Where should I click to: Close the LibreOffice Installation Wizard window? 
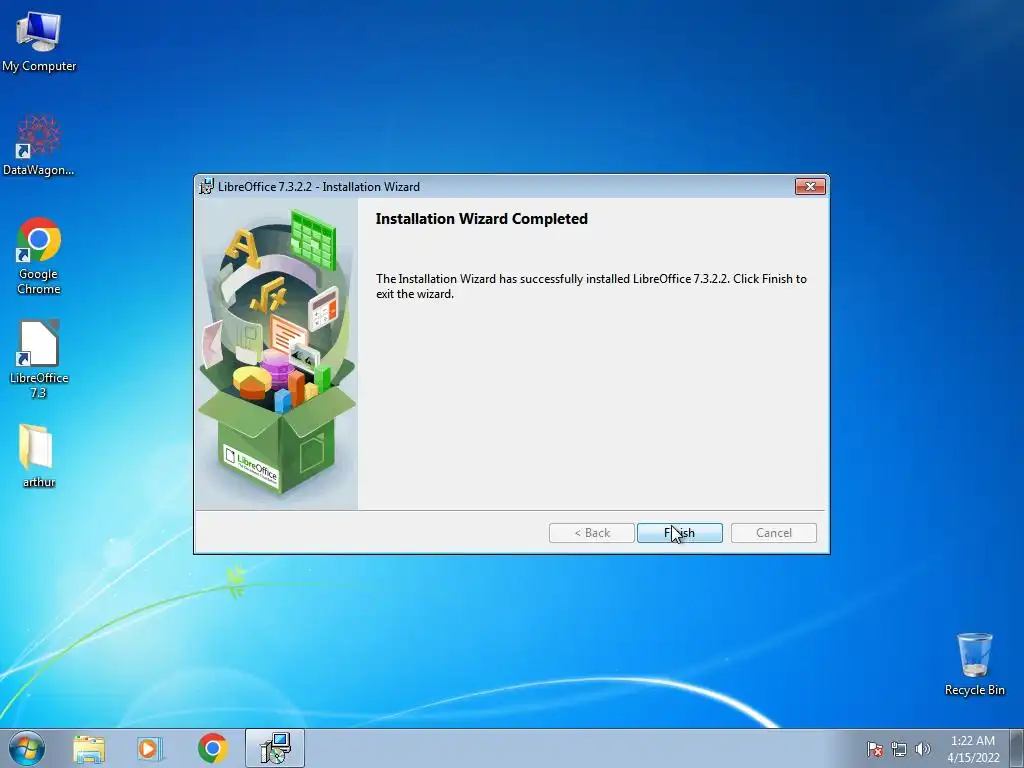(810, 187)
